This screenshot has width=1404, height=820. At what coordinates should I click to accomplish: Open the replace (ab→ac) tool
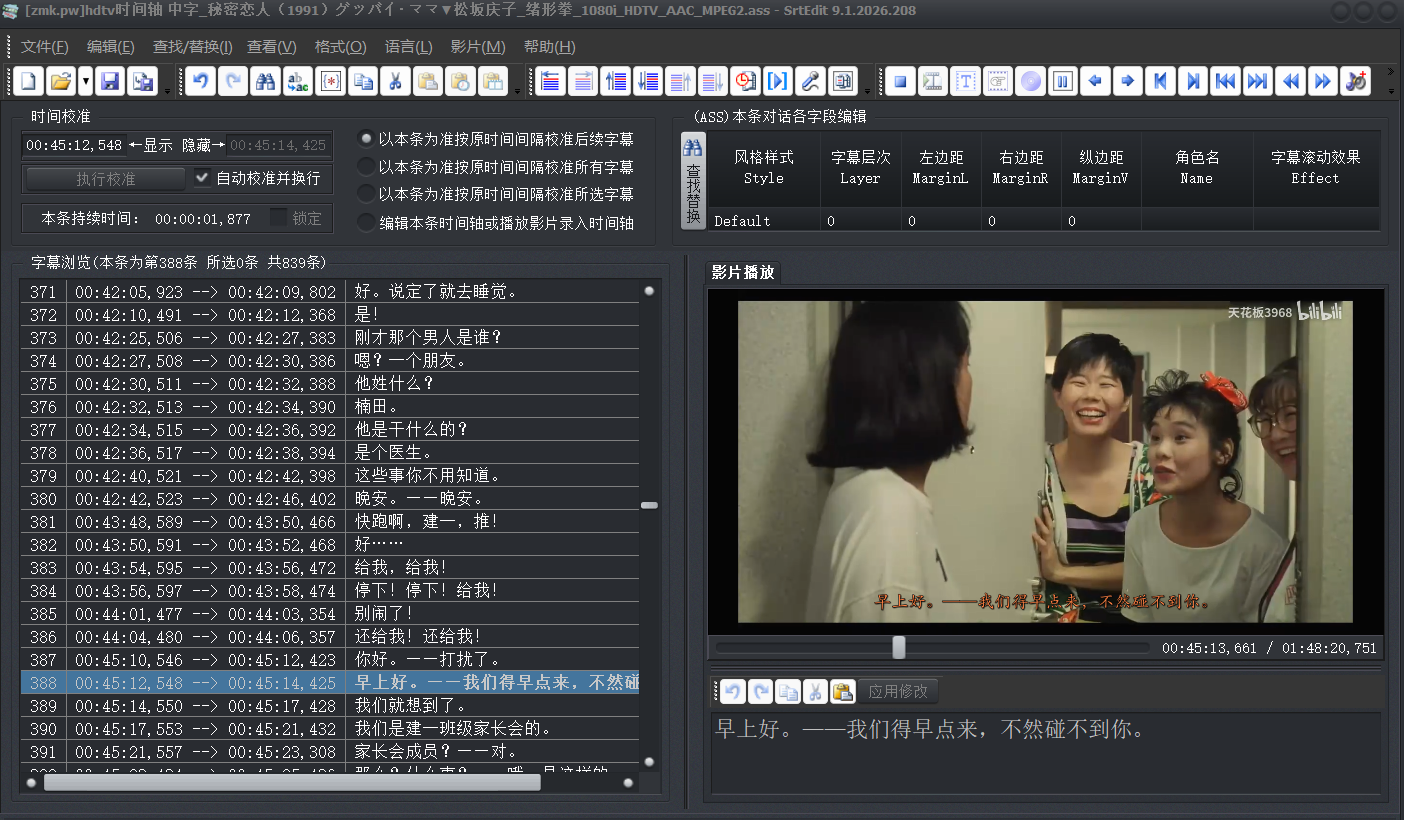point(297,81)
